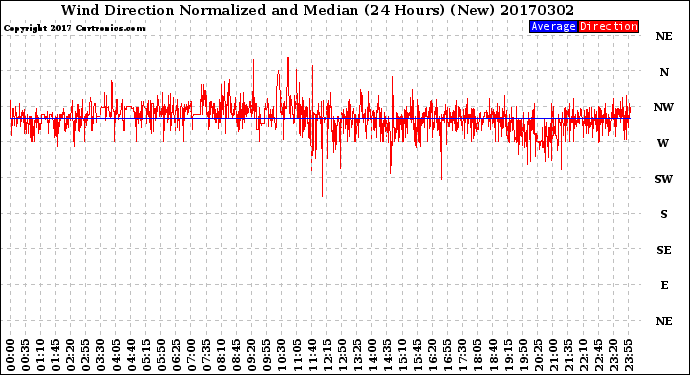Click the 04:05 time axis label
The width and height of the screenshot is (690, 375).
[x=116, y=355]
